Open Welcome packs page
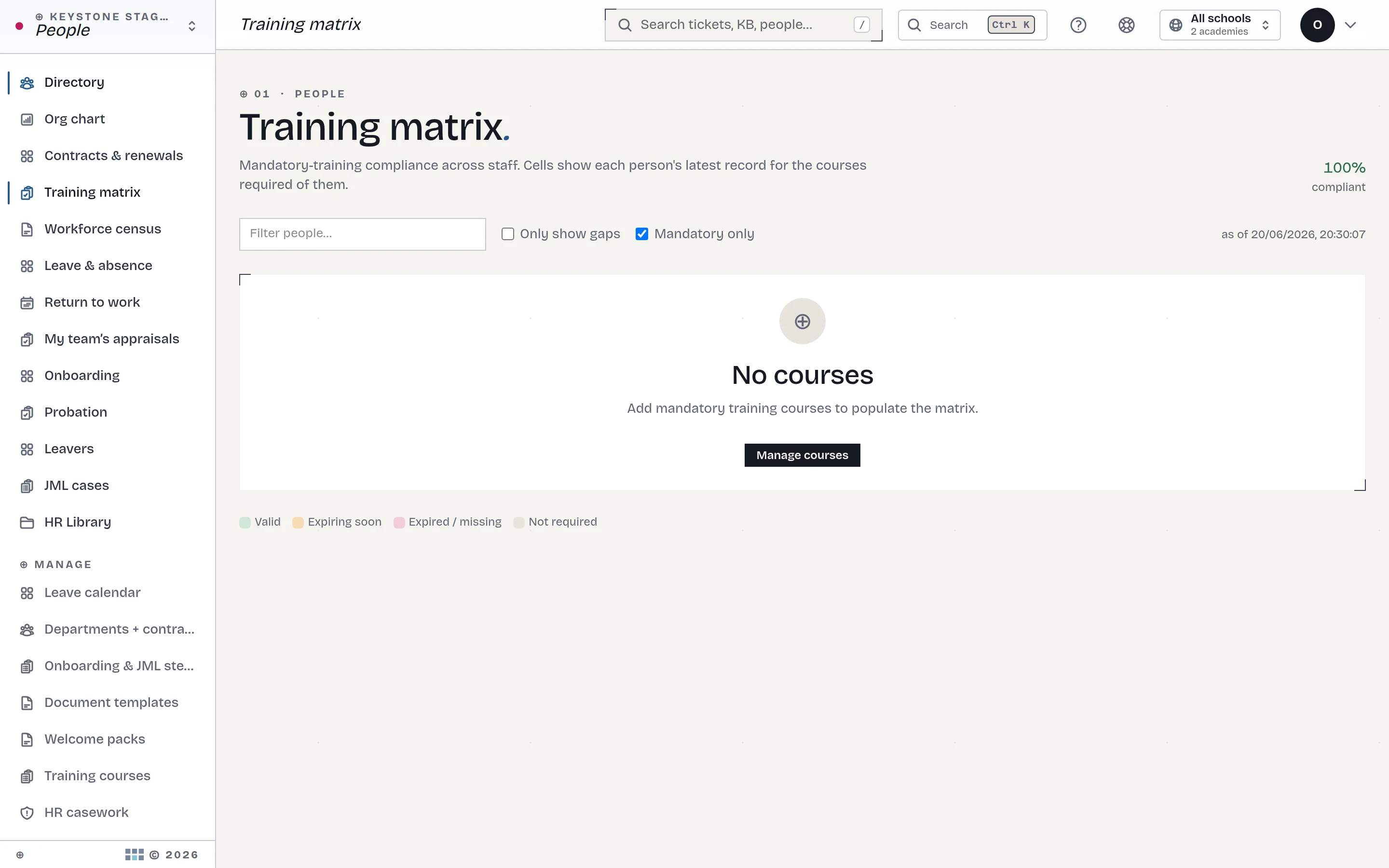 [95, 740]
